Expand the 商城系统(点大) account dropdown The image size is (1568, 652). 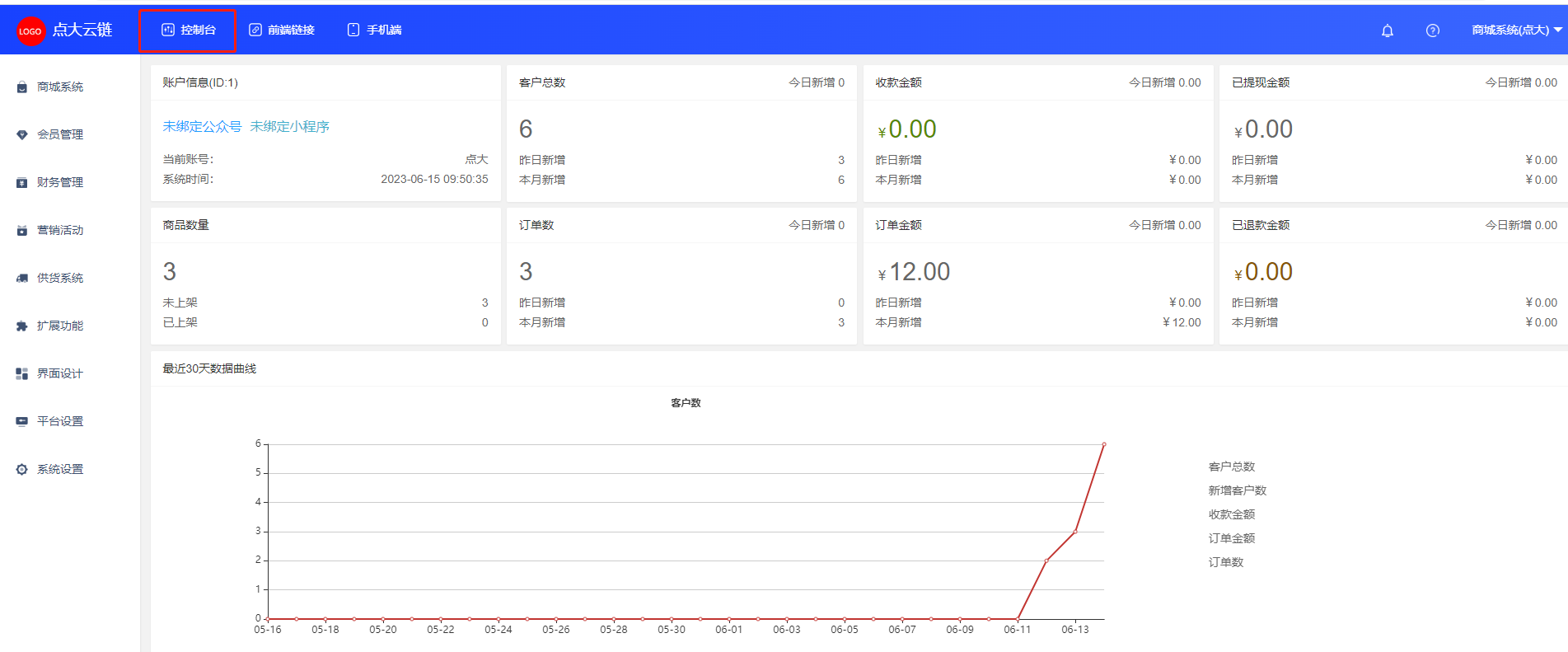click(x=1517, y=30)
